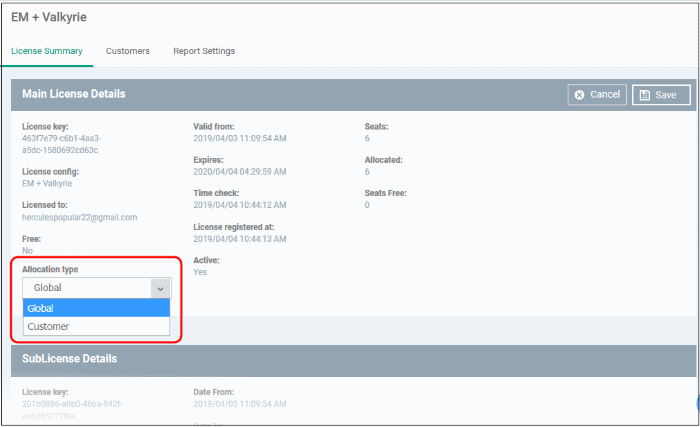
Task: Select Global from the allocation list
Action: coord(96,308)
